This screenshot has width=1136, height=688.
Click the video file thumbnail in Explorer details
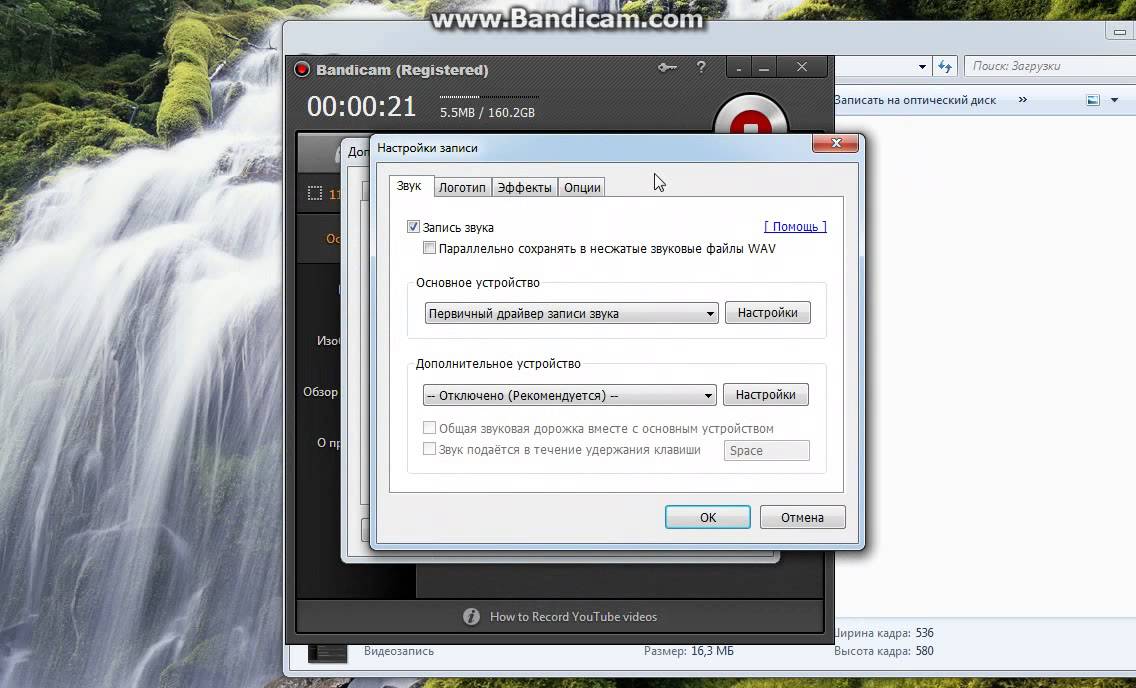327,653
